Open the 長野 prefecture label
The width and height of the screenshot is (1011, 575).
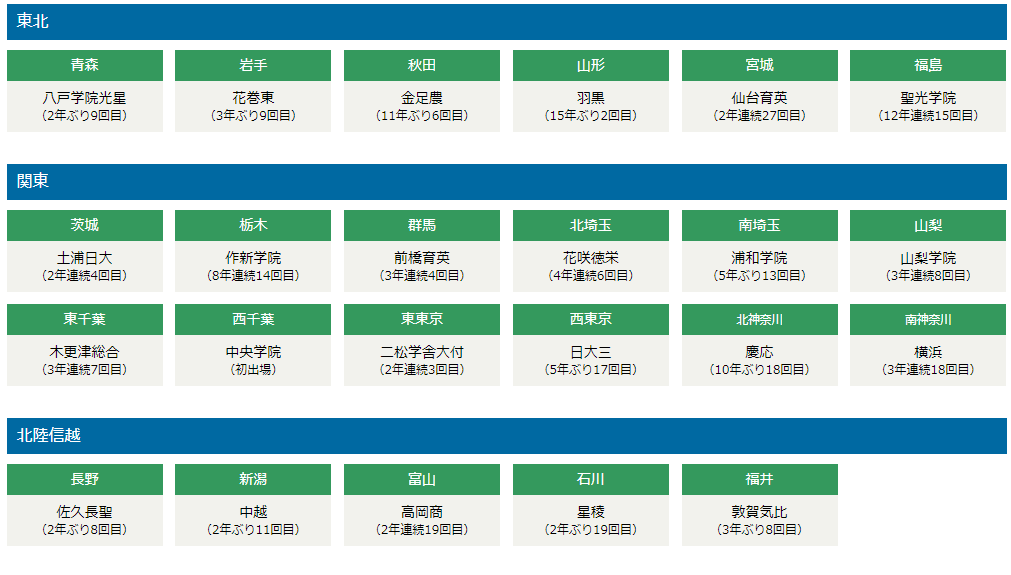pyautogui.click(x=85, y=479)
